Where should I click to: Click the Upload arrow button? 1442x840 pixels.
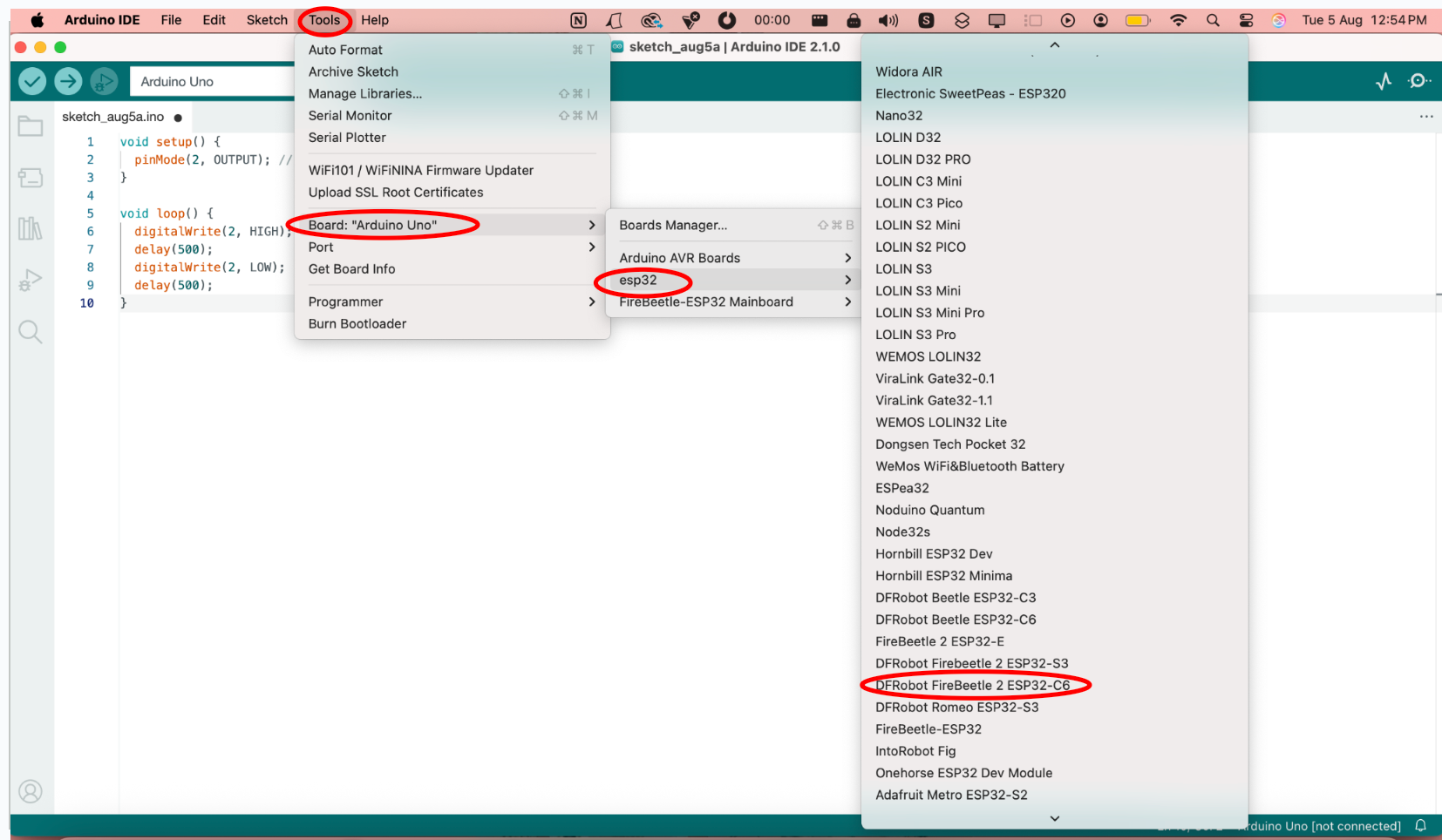[x=68, y=81]
